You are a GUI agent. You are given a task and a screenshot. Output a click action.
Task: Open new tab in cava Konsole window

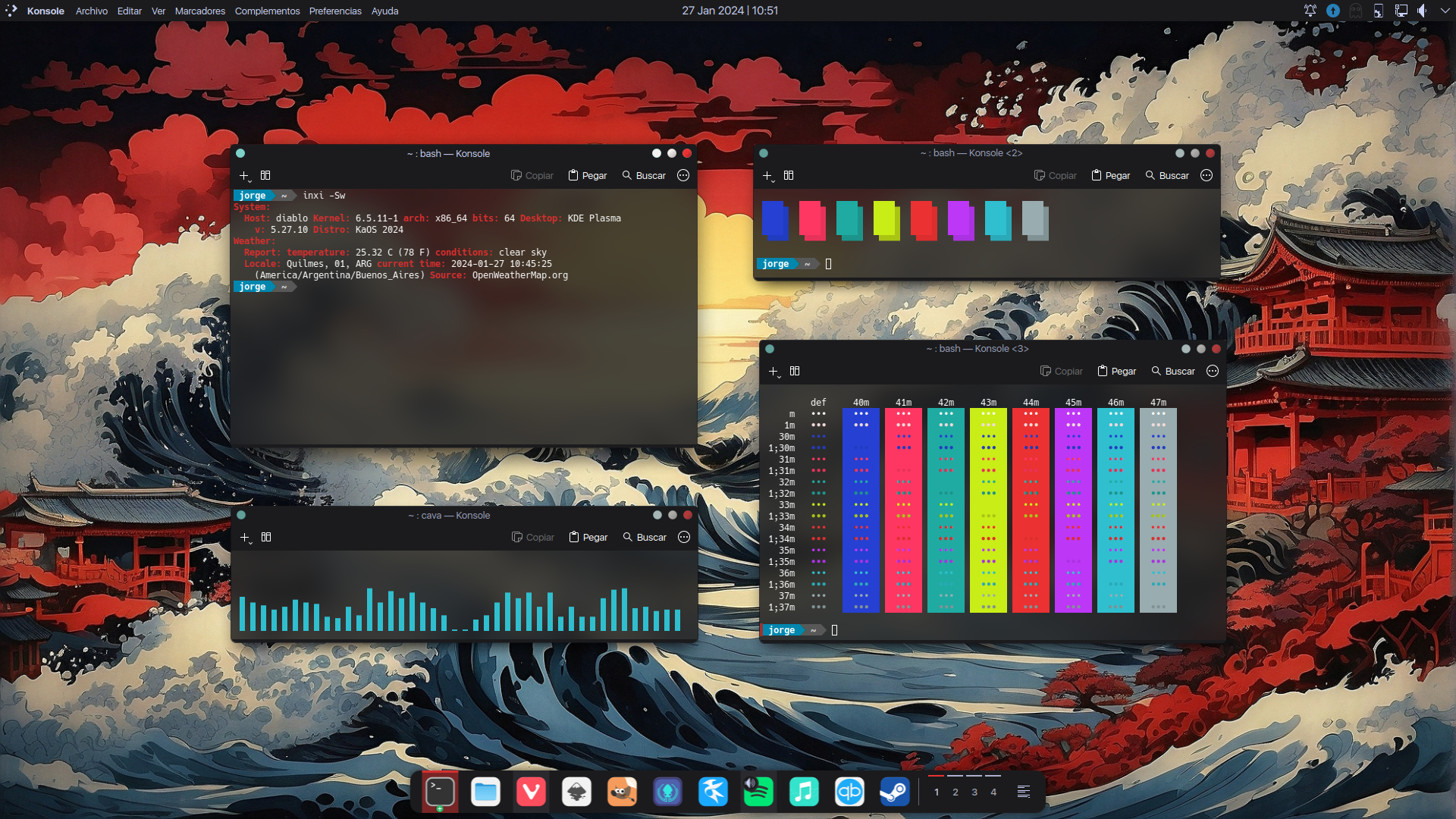tap(245, 537)
